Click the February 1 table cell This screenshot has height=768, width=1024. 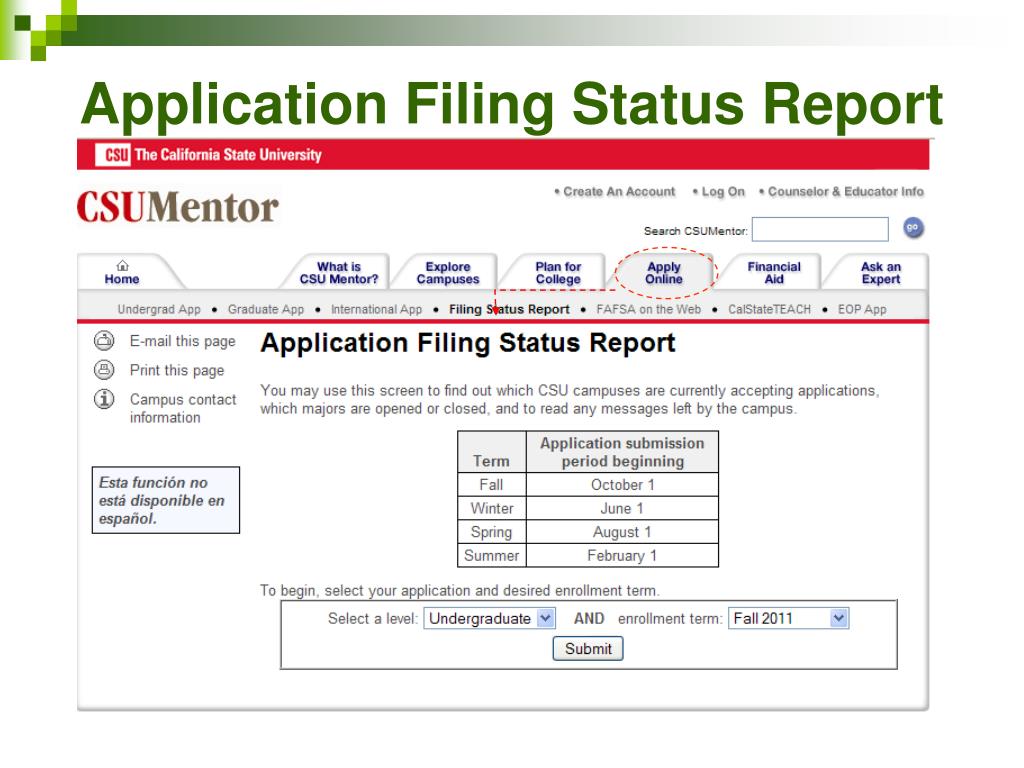point(622,555)
